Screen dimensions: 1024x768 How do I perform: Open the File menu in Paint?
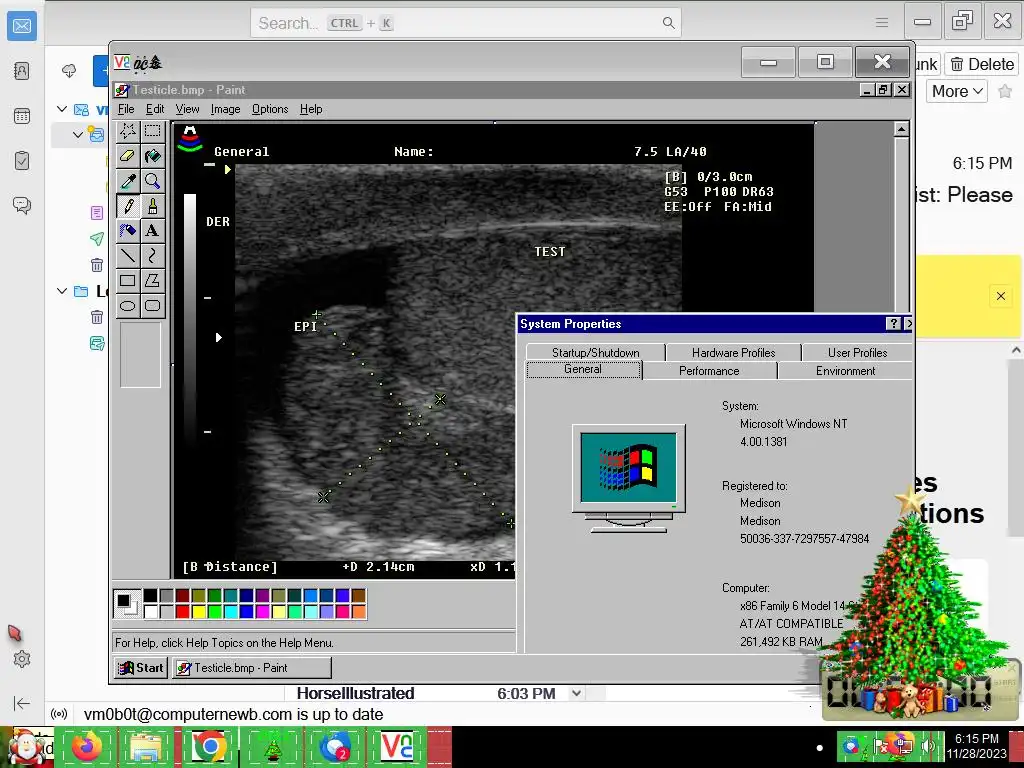126,109
